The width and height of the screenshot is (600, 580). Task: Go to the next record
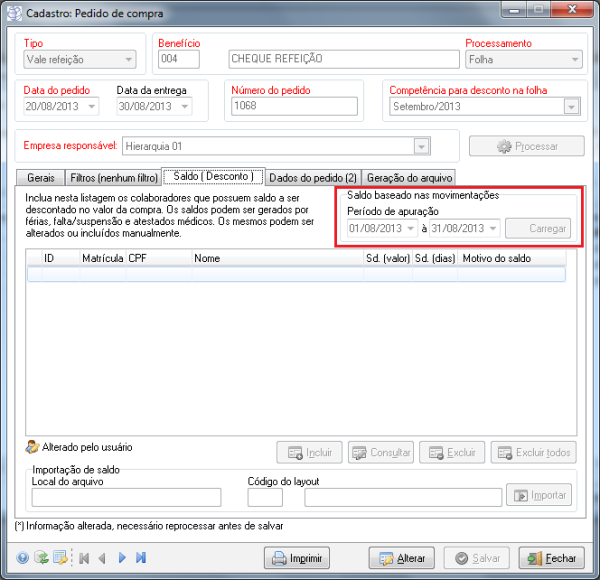pos(122,558)
